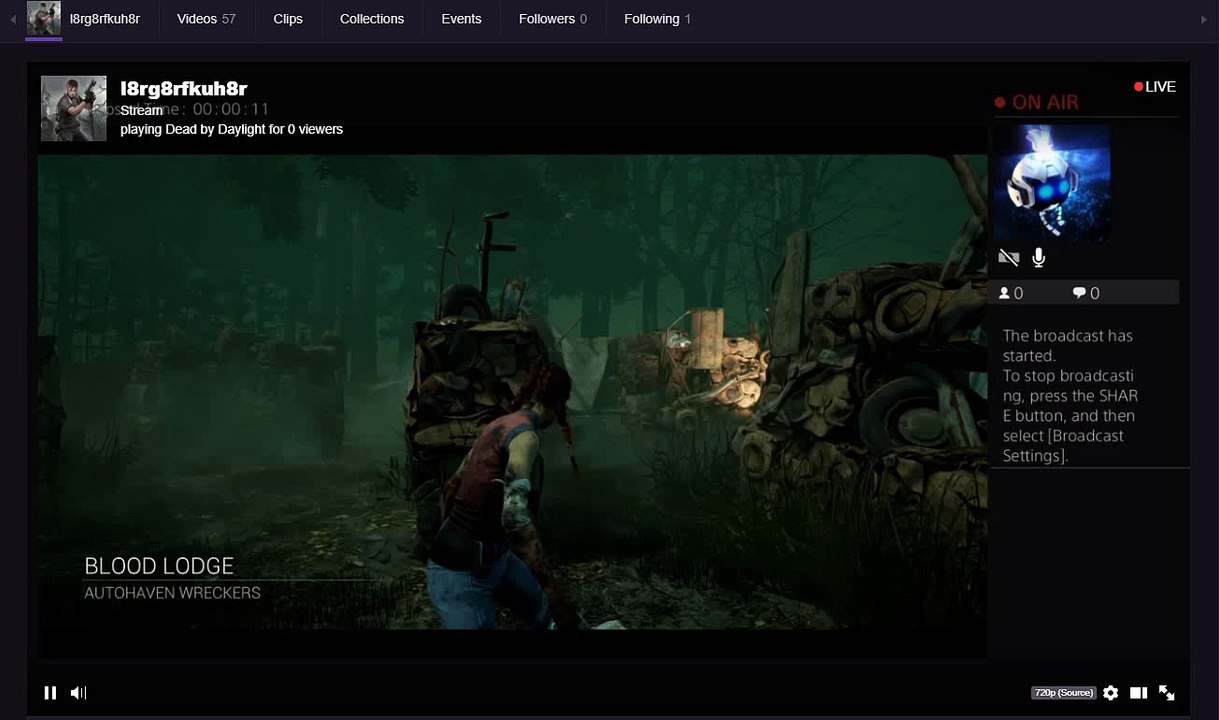Viewport: 1219px width, 720px height.
Task: Click the broadcast has started message
Action: [x=1071, y=395]
